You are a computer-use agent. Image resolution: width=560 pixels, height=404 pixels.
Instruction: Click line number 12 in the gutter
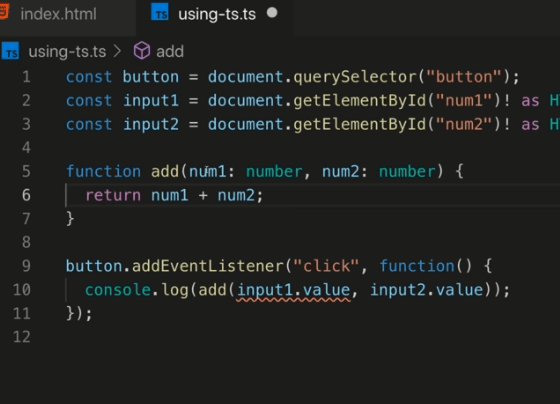[x=22, y=337]
